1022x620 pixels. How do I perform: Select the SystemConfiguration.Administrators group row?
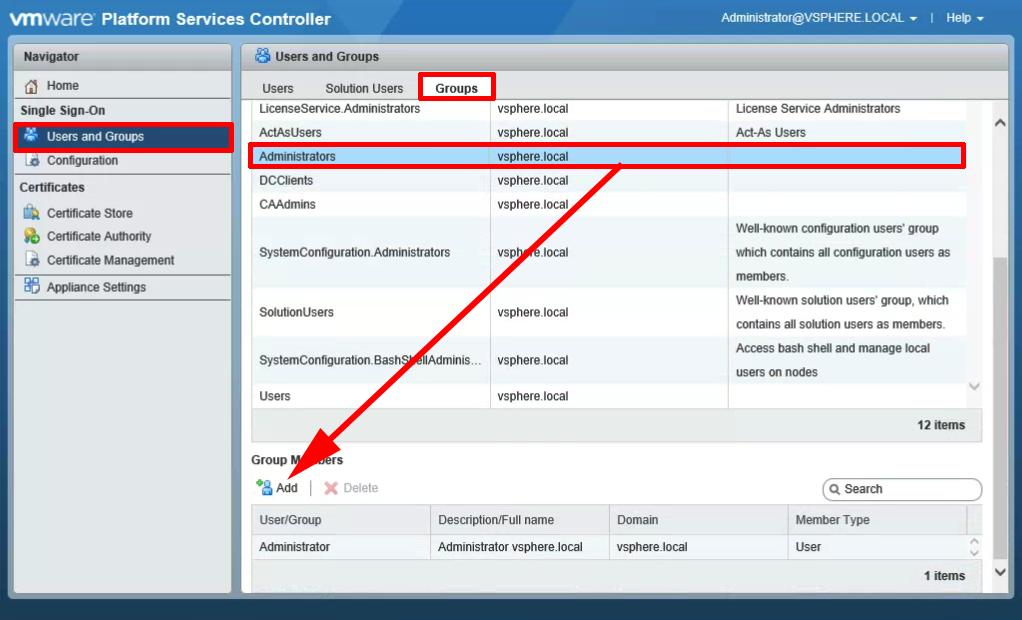(x=609, y=252)
